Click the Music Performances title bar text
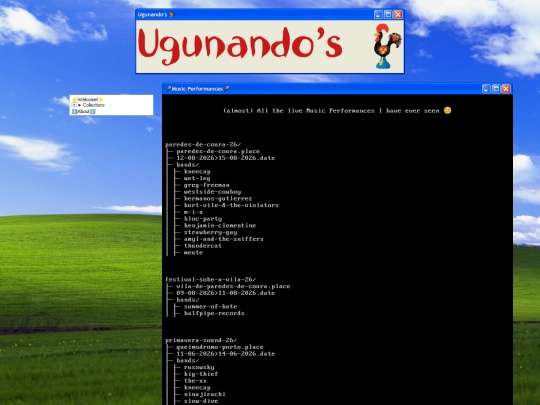 [197, 89]
